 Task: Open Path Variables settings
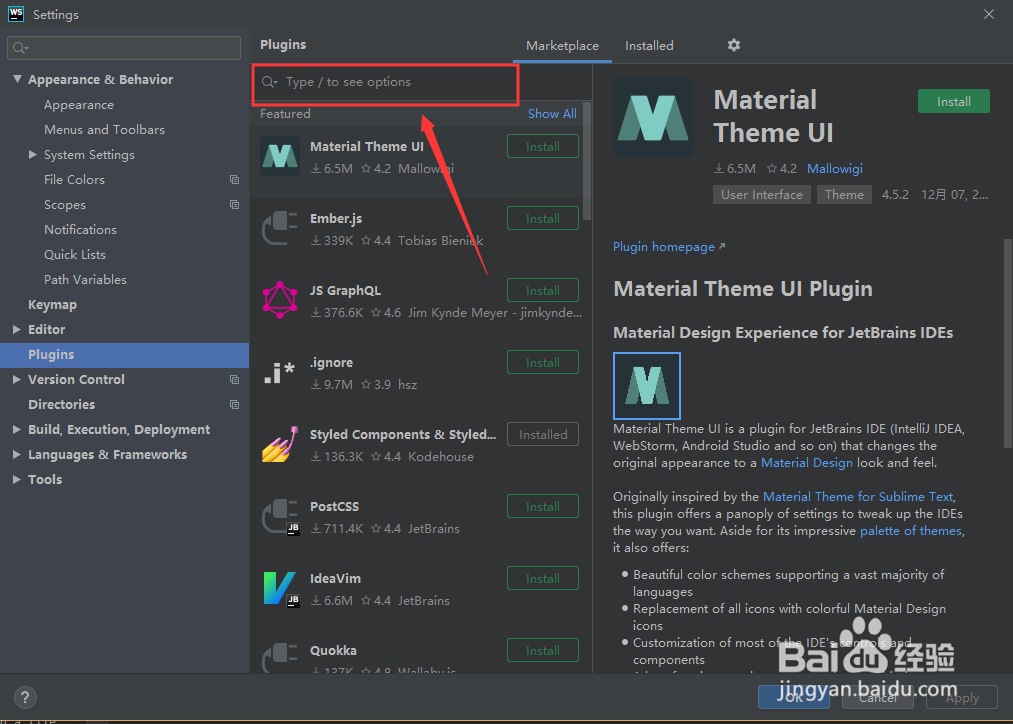coord(85,280)
